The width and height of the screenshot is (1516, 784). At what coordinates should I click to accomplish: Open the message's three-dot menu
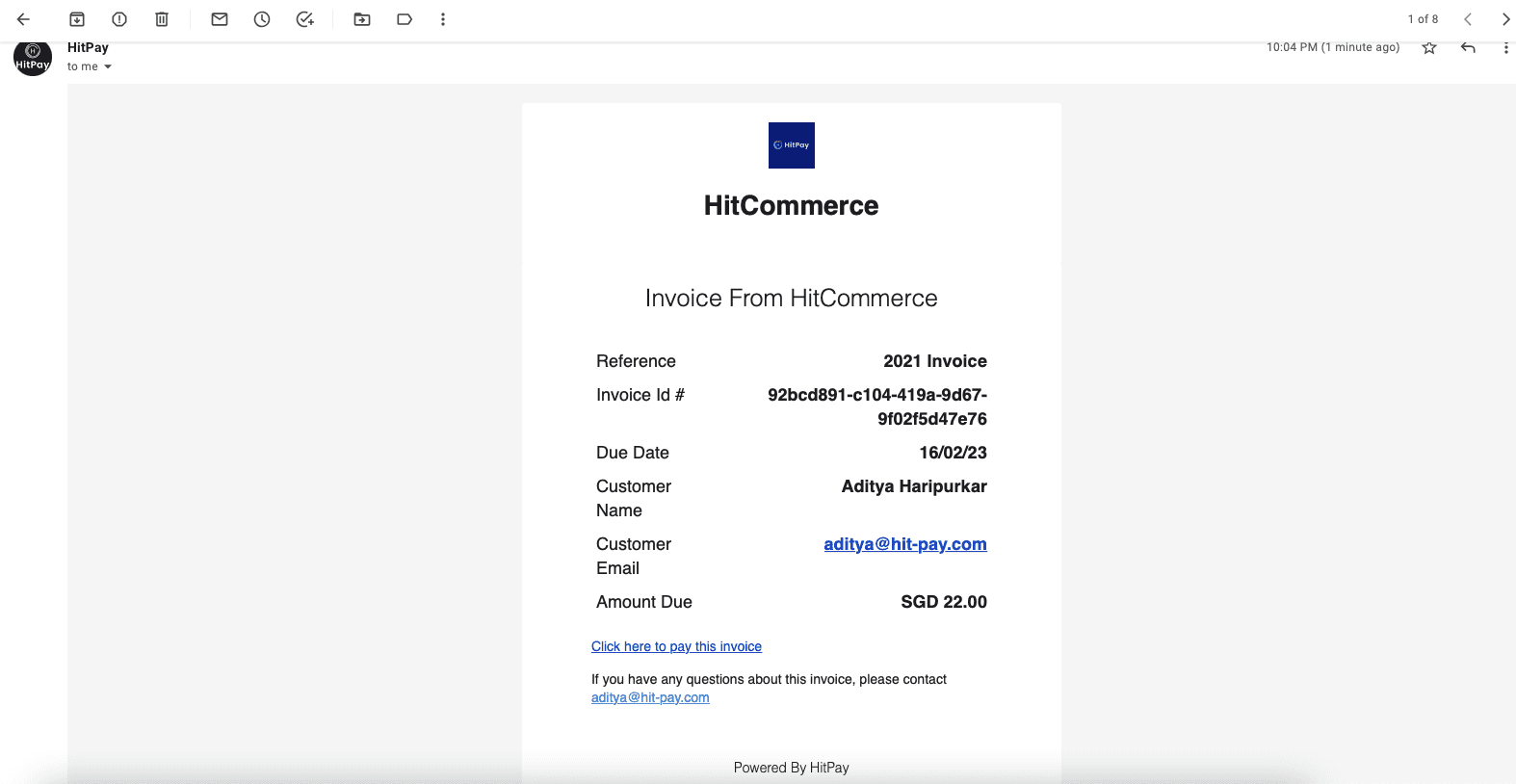click(x=1506, y=48)
